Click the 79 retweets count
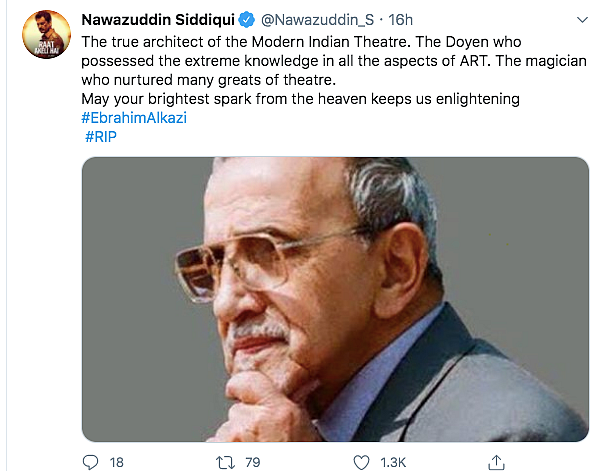This screenshot has width=604, height=471. click(253, 462)
